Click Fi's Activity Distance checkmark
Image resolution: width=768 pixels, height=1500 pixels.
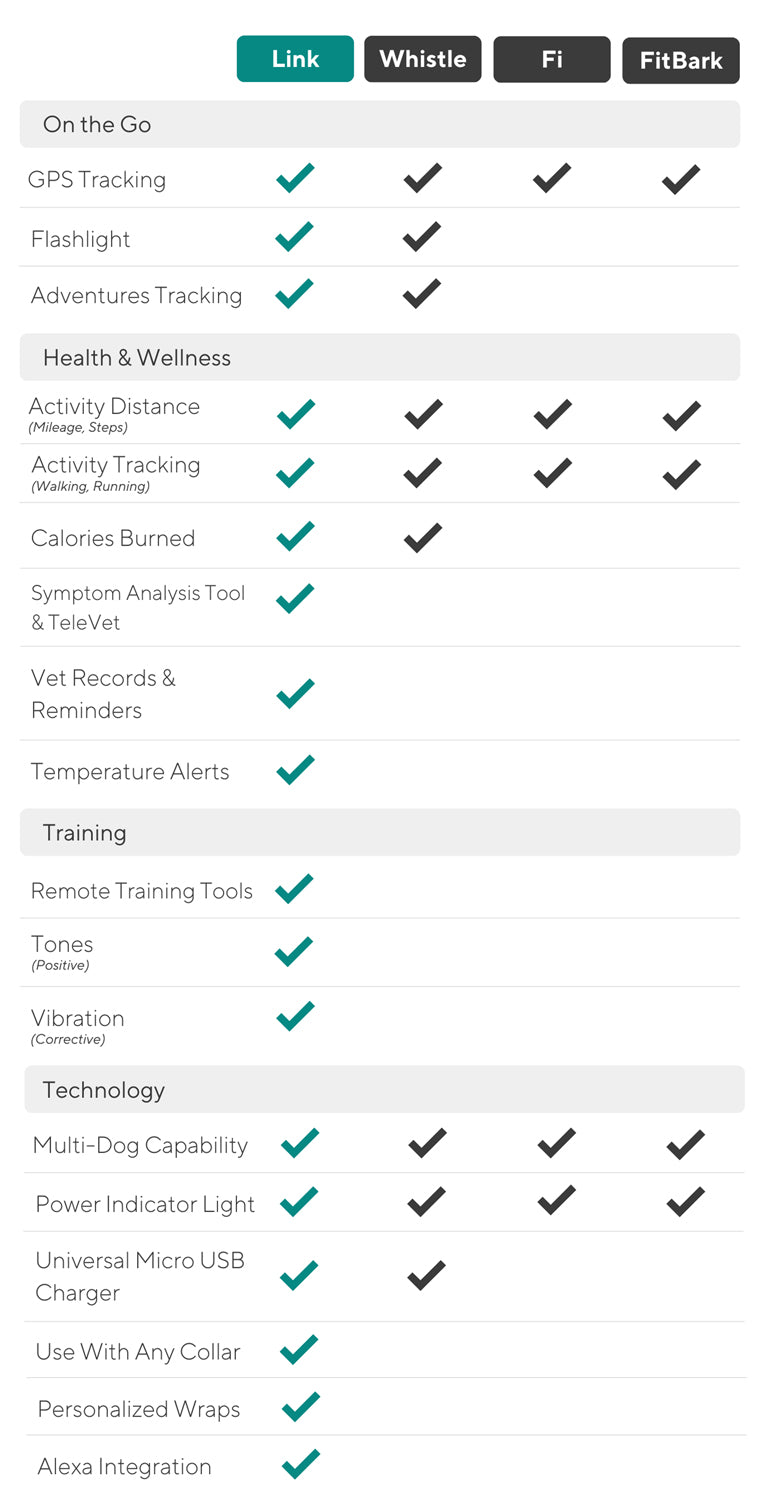tap(552, 413)
